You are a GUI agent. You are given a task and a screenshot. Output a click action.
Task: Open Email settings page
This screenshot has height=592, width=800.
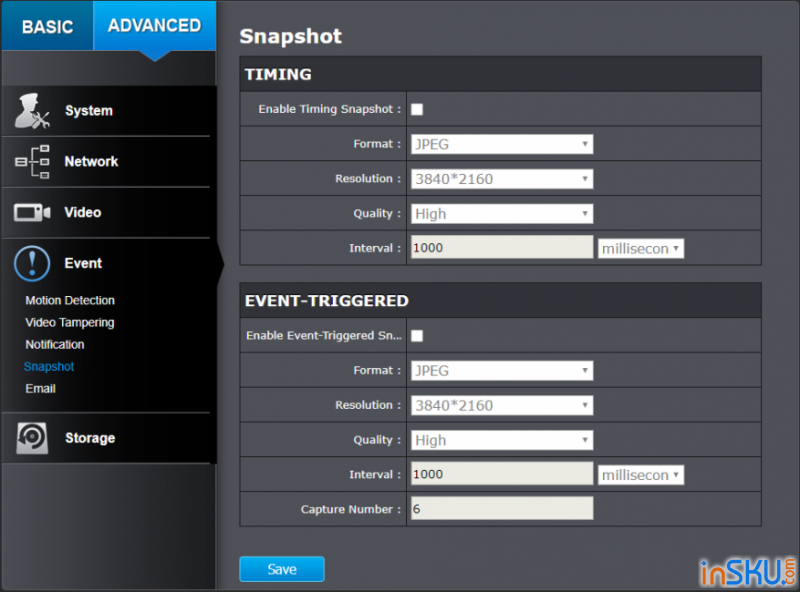[x=40, y=388]
